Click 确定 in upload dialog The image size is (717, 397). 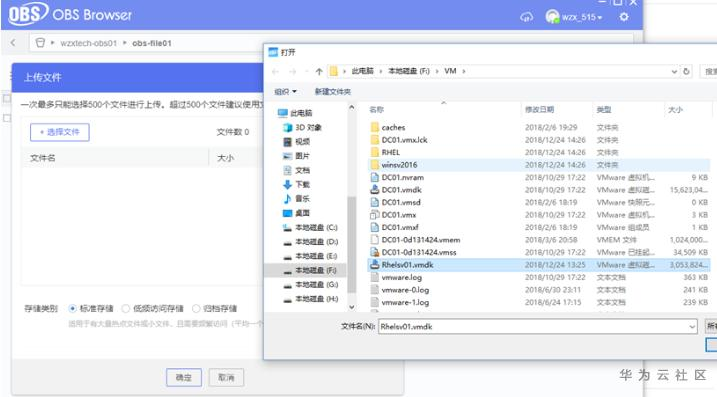click(183, 377)
